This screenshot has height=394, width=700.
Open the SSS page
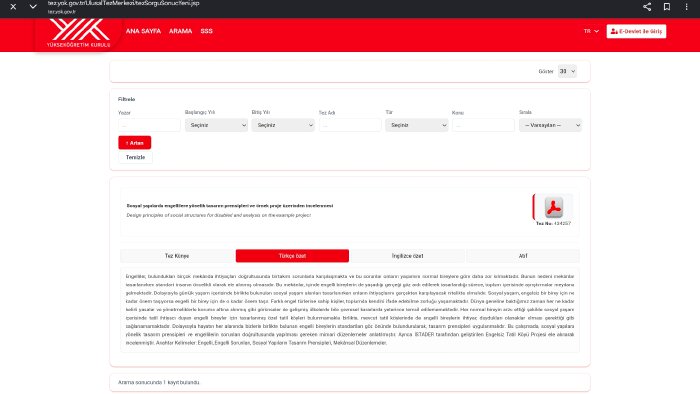pos(206,31)
